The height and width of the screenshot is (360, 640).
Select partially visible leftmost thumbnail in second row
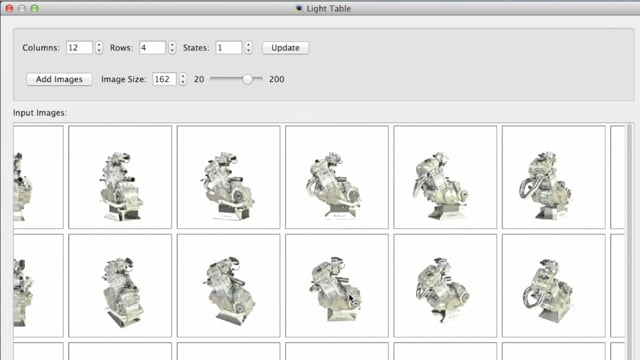point(38,286)
